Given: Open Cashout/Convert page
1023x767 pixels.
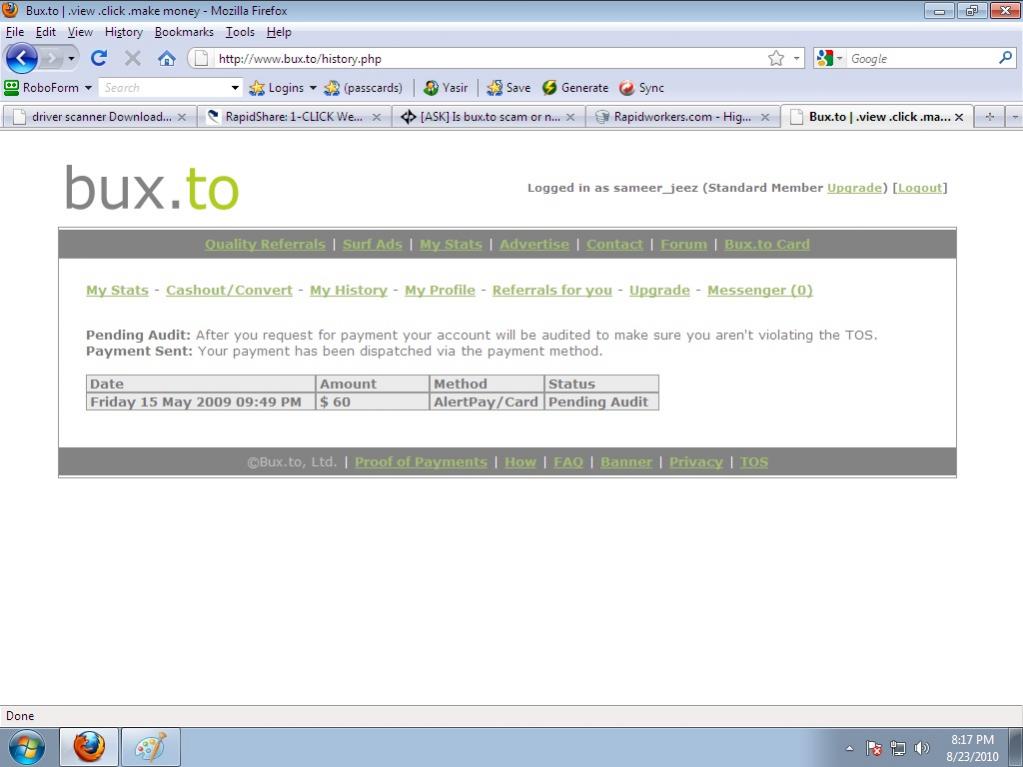Looking at the screenshot, I should point(229,290).
